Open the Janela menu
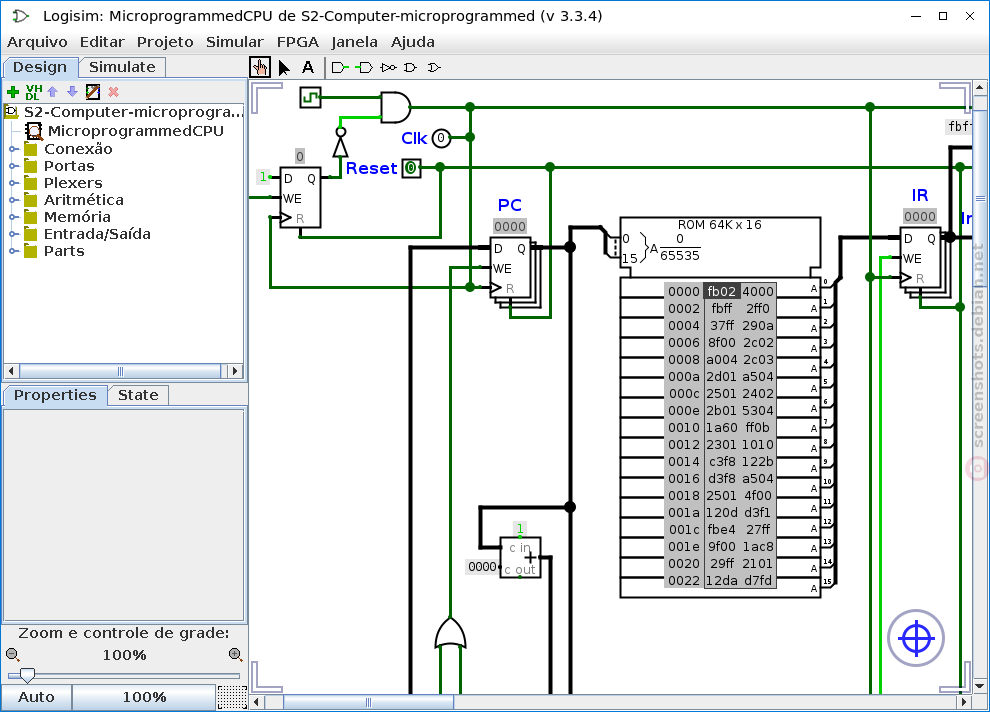Viewport: 990px width, 712px height. 354,42
